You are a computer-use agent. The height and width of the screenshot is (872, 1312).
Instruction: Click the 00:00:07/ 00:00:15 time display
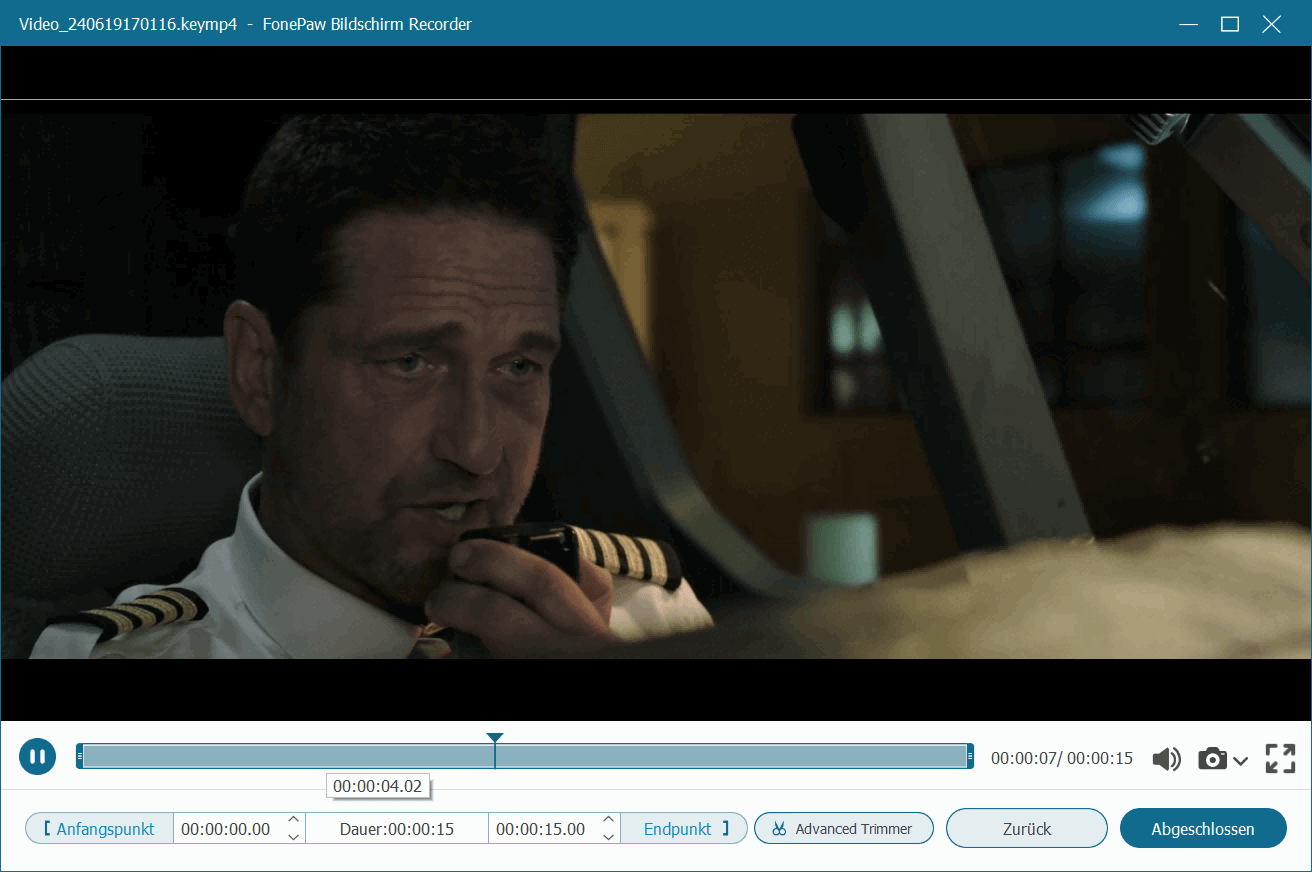[1062, 759]
